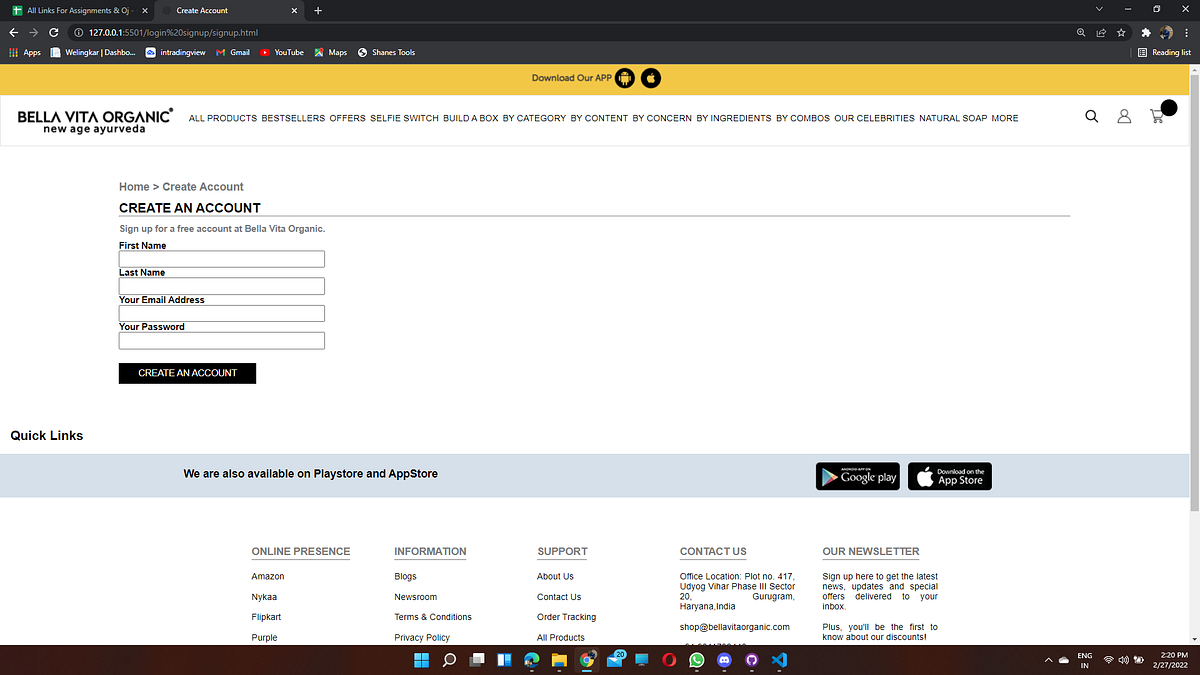The height and width of the screenshot is (675, 1200).
Task: Open the search icon in the header
Action: click(x=1091, y=116)
